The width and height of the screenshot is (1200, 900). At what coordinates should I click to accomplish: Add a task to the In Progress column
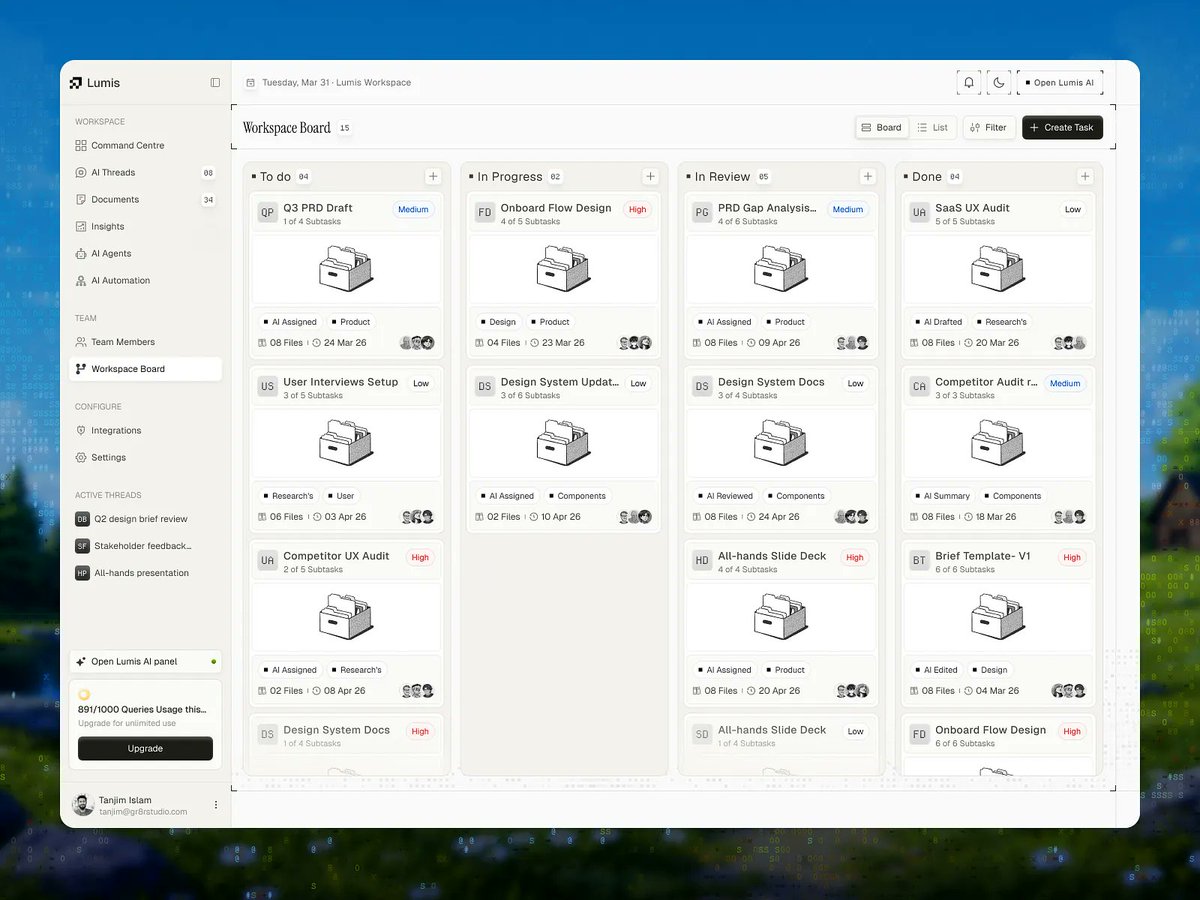point(650,177)
